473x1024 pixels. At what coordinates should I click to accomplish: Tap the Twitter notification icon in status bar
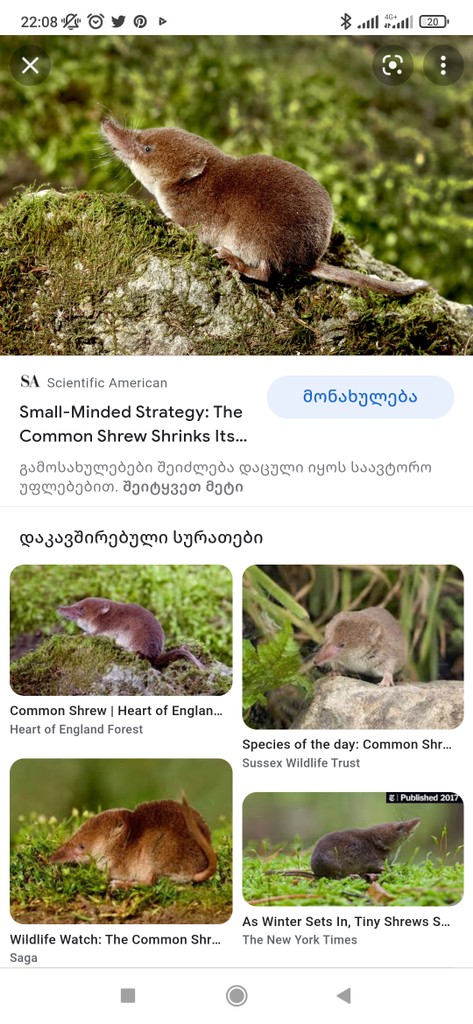[118, 22]
